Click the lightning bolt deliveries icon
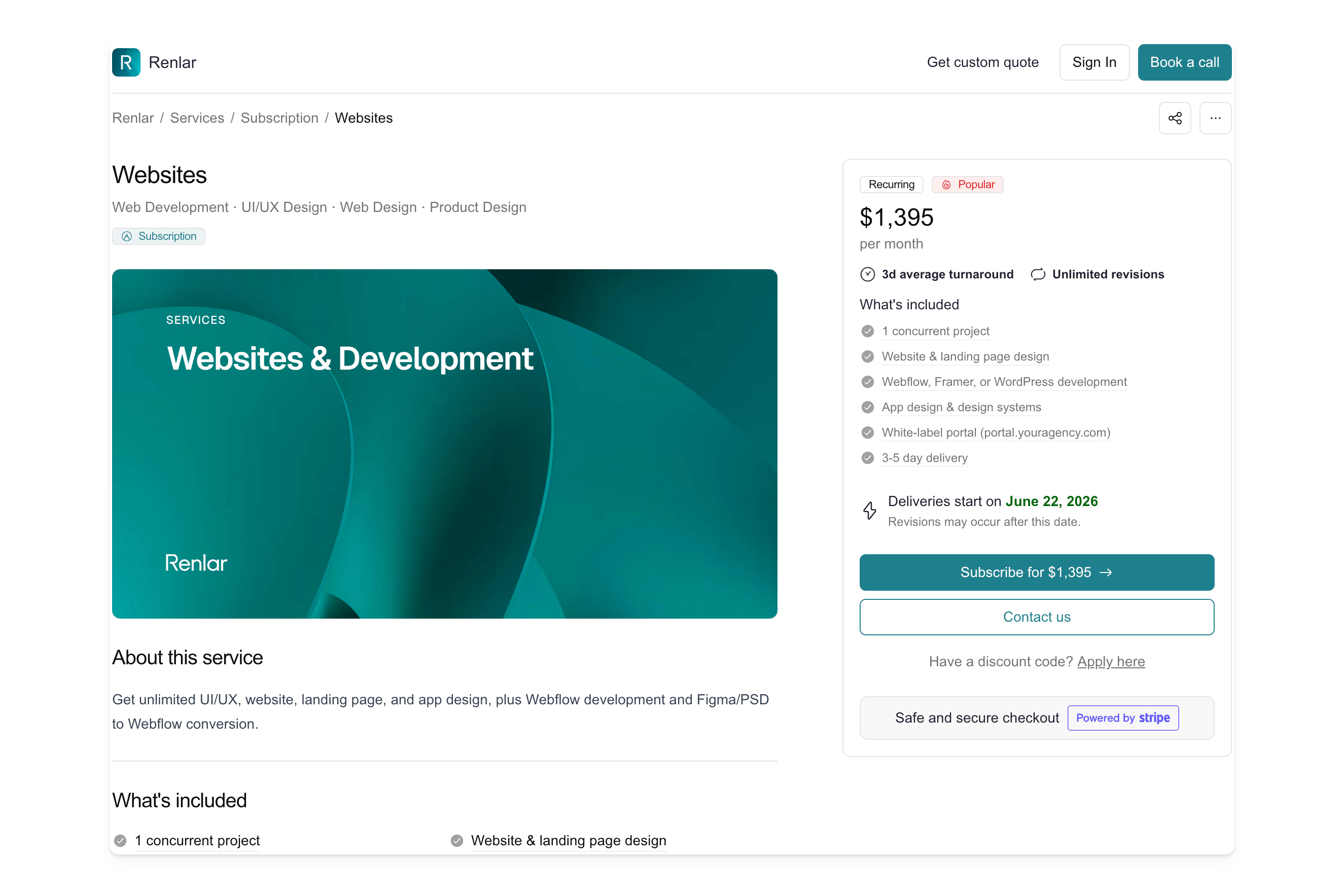This screenshot has height=896, width=1344. pos(870,510)
